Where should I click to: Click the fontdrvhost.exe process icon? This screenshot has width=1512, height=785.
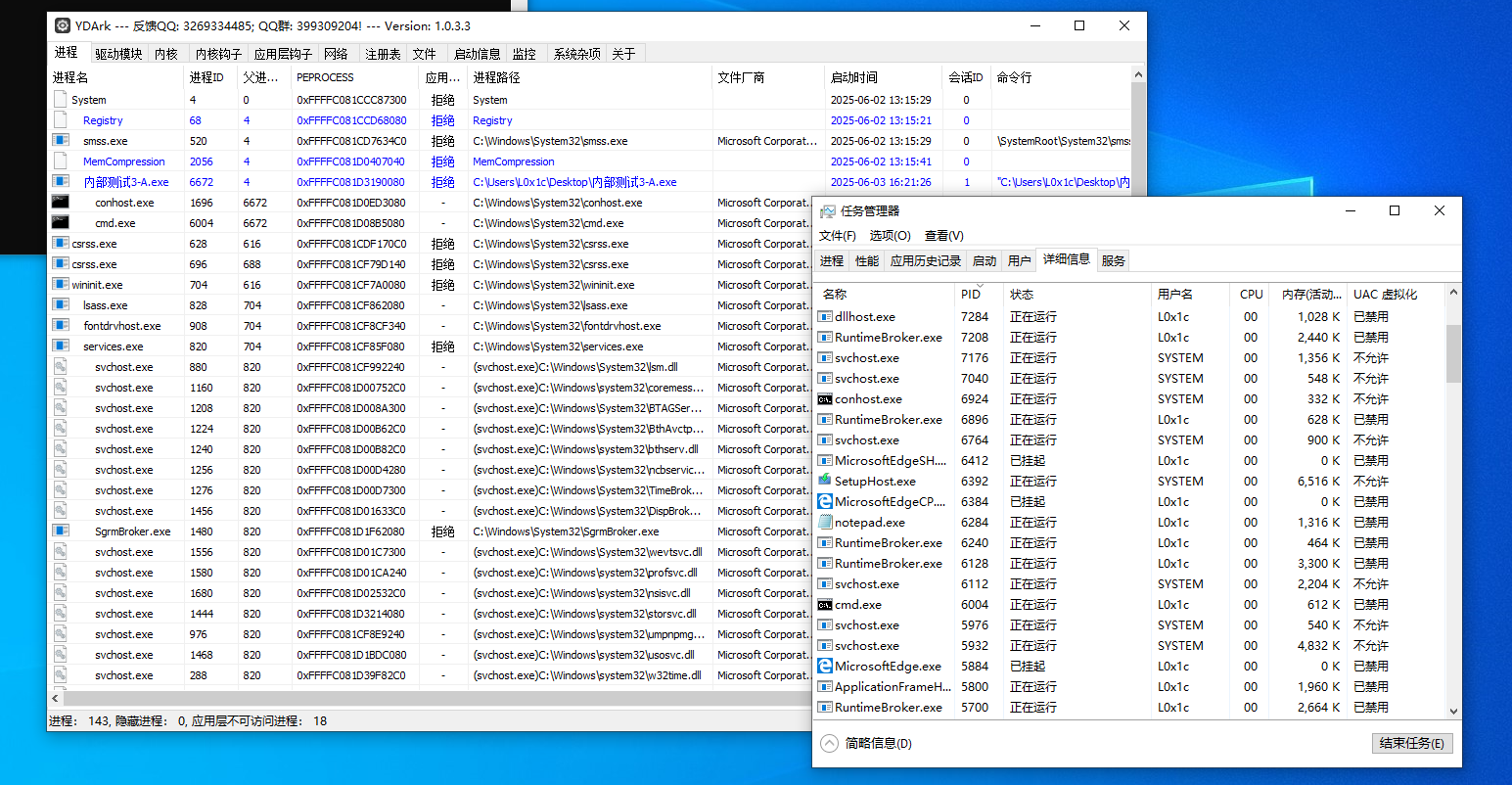click(61, 326)
